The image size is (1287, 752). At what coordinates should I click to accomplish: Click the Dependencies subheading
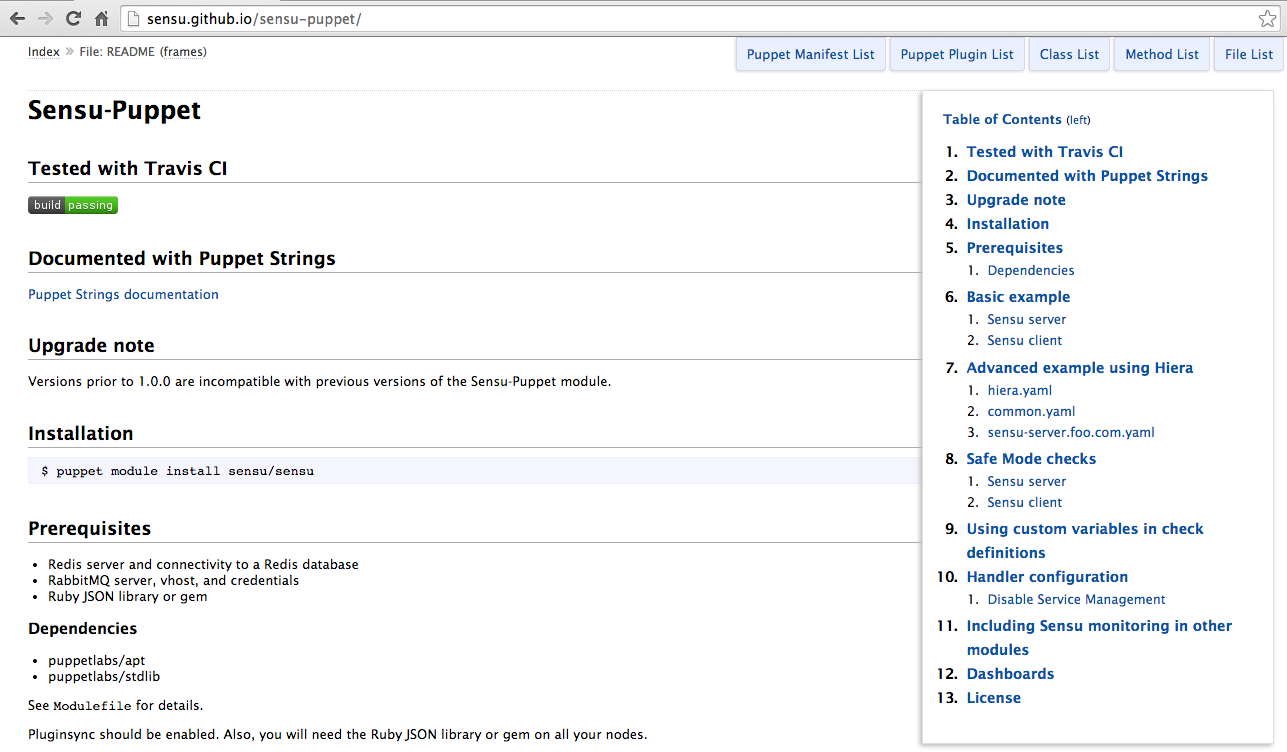pos(82,629)
